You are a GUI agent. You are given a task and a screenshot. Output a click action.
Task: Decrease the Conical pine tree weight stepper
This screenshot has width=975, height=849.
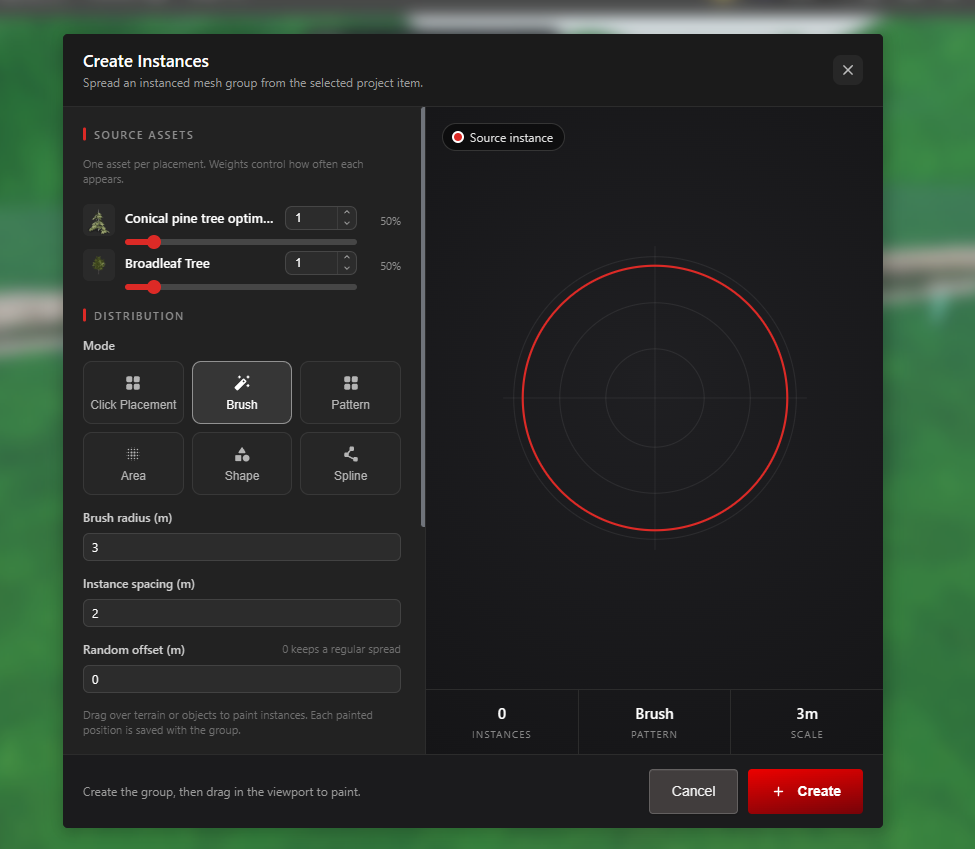point(347,223)
